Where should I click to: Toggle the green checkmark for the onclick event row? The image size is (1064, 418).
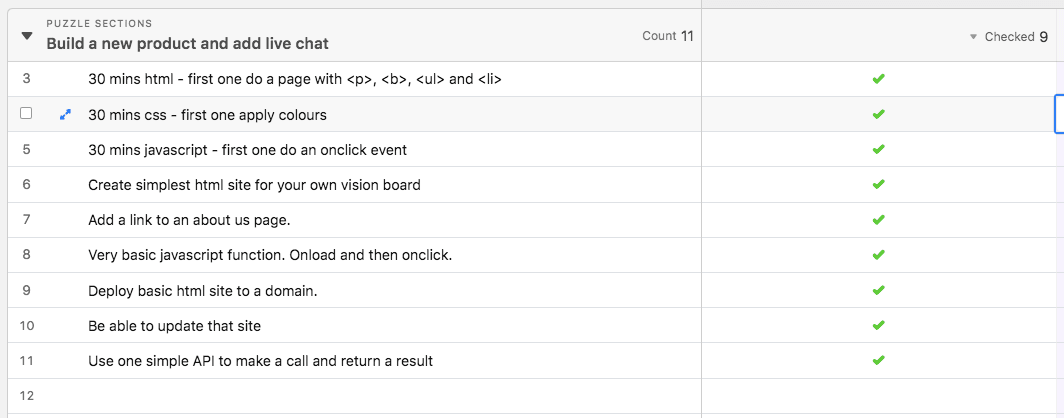878,149
